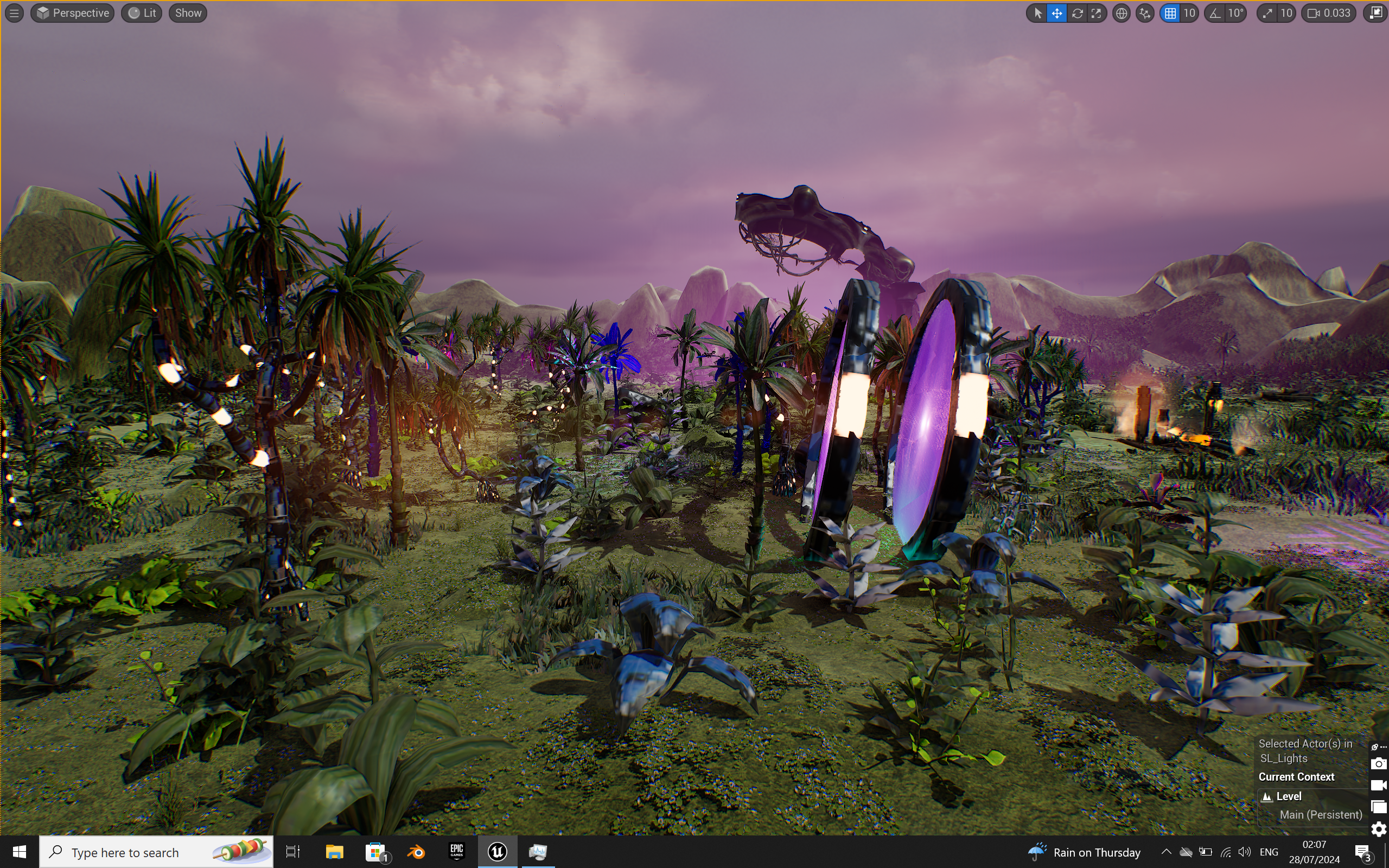Open the grid snap size 10 dropdown
This screenshot has width=1389, height=868.
pyautogui.click(x=1189, y=13)
